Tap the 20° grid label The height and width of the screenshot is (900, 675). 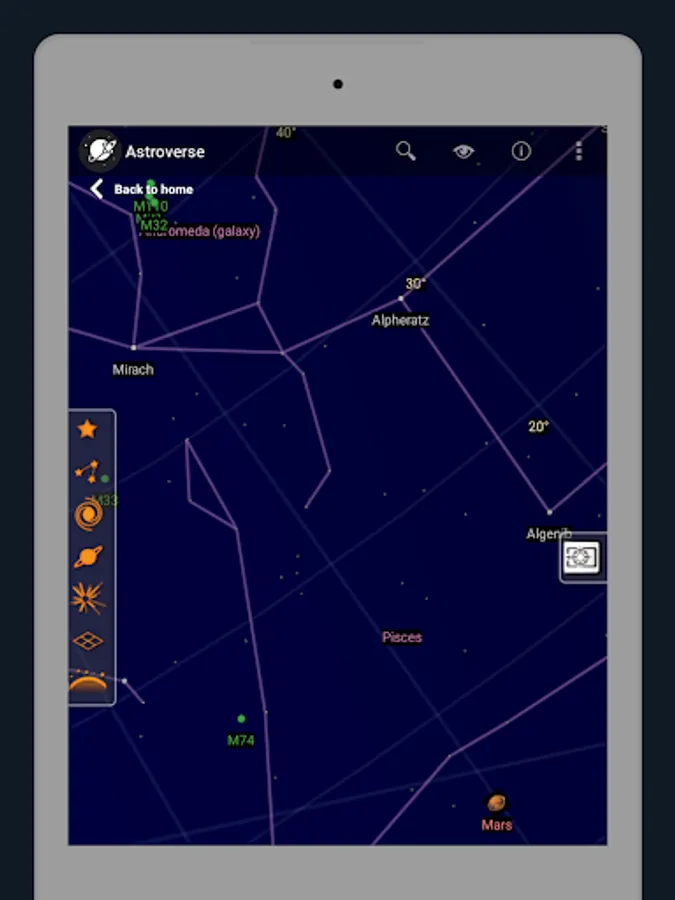(x=538, y=426)
